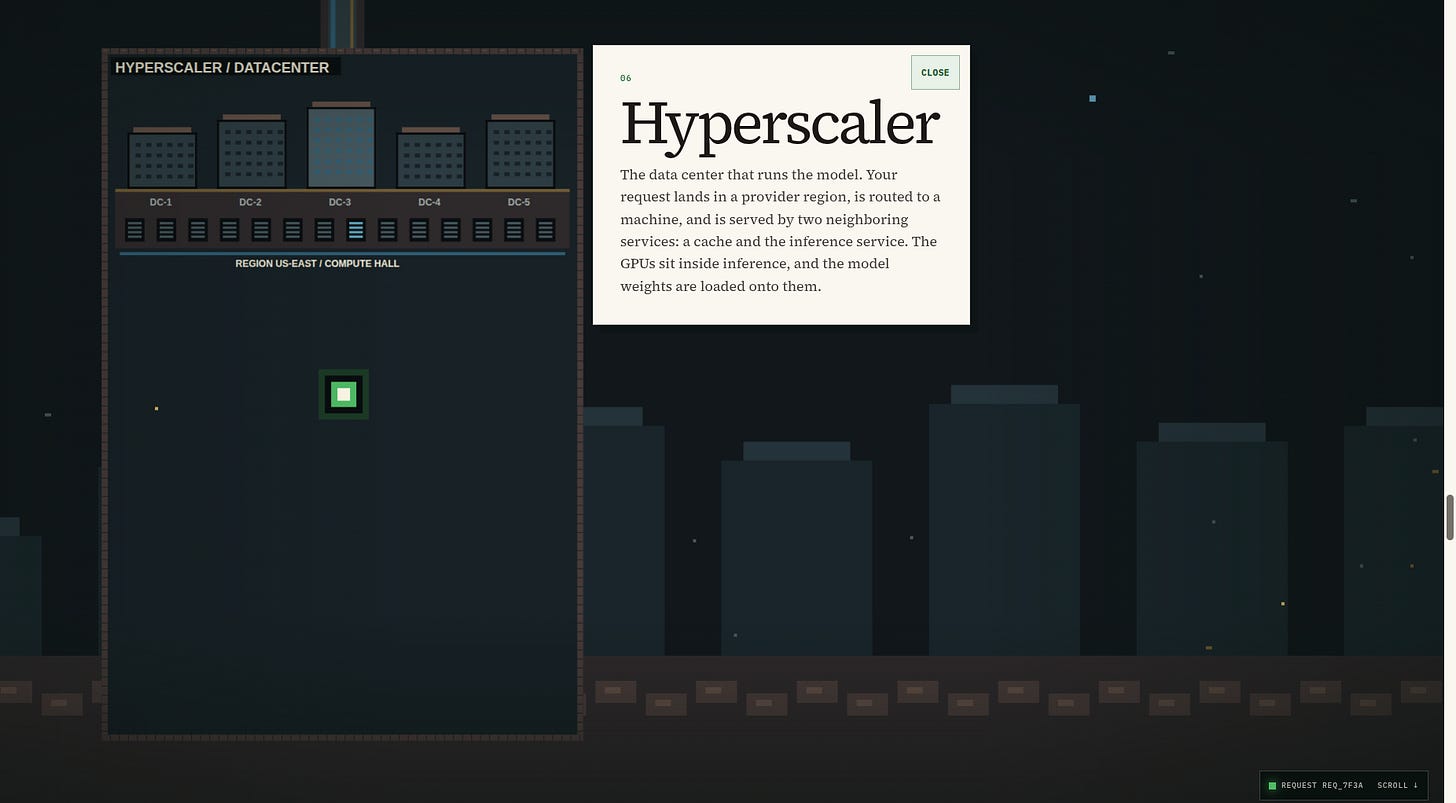Click the 06 step number
Image resolution: width=1456 pixels, height=803 pixels.
click(626, 78)
